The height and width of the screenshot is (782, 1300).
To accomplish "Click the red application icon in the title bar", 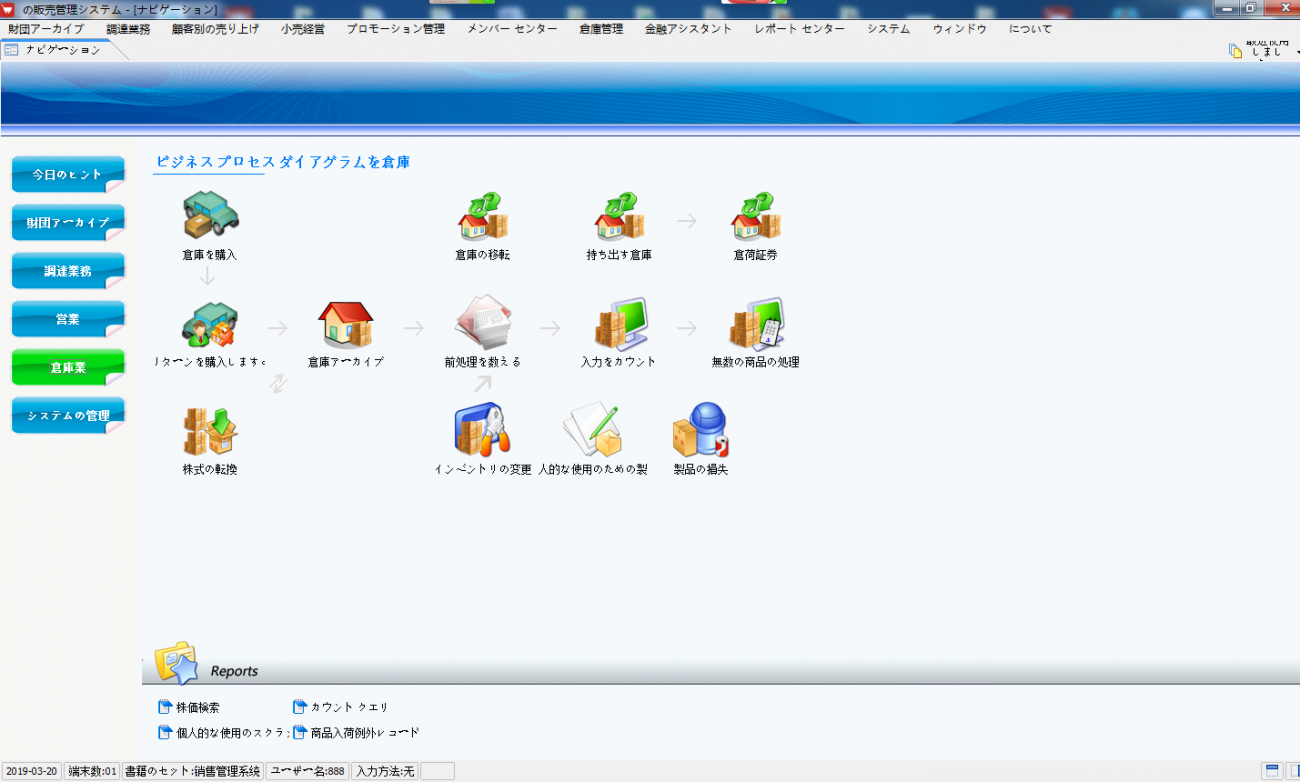I will [8, 9].
